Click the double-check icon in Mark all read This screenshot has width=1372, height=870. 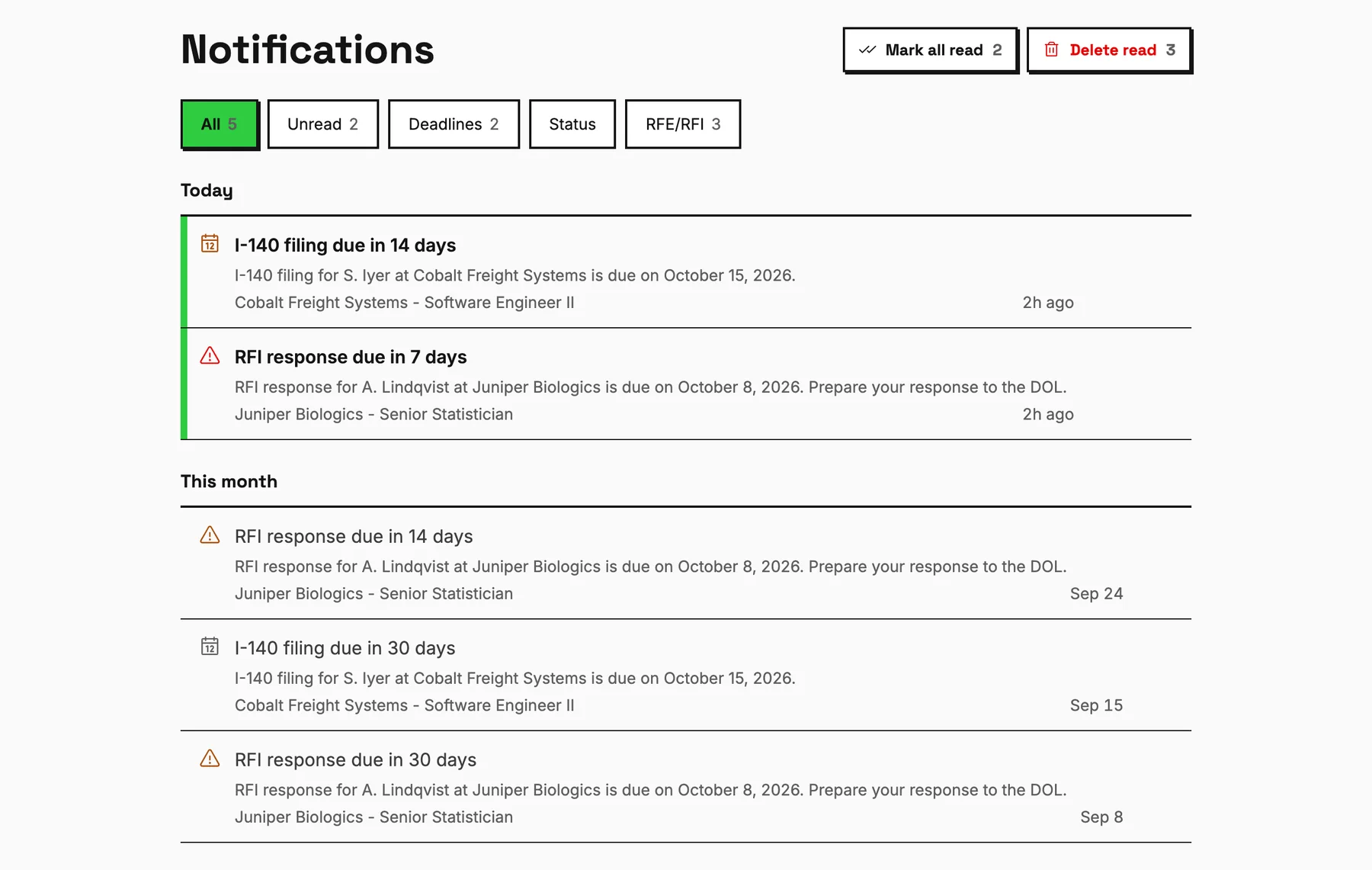867,50
